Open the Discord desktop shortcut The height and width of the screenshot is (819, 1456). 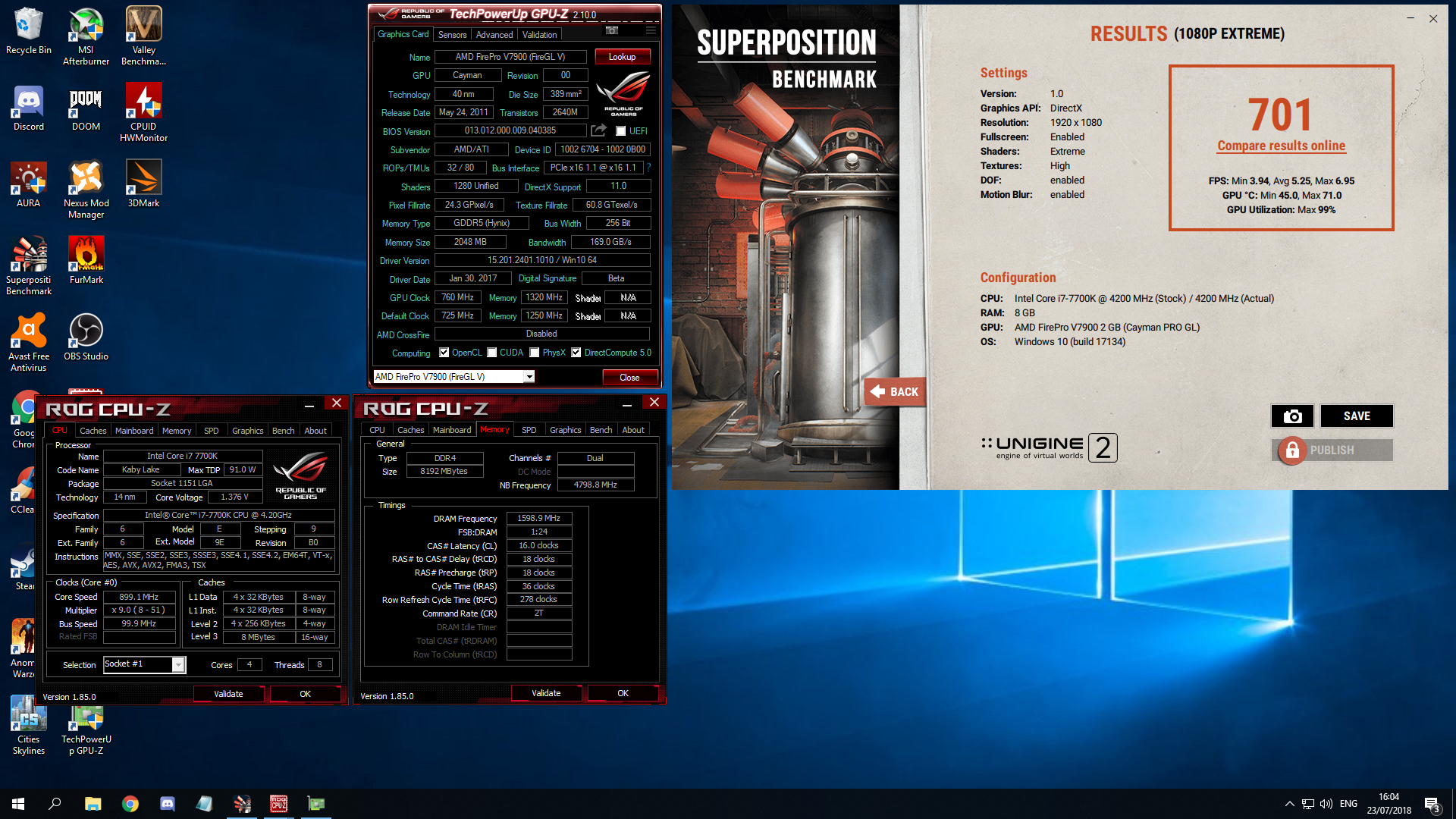29,108
